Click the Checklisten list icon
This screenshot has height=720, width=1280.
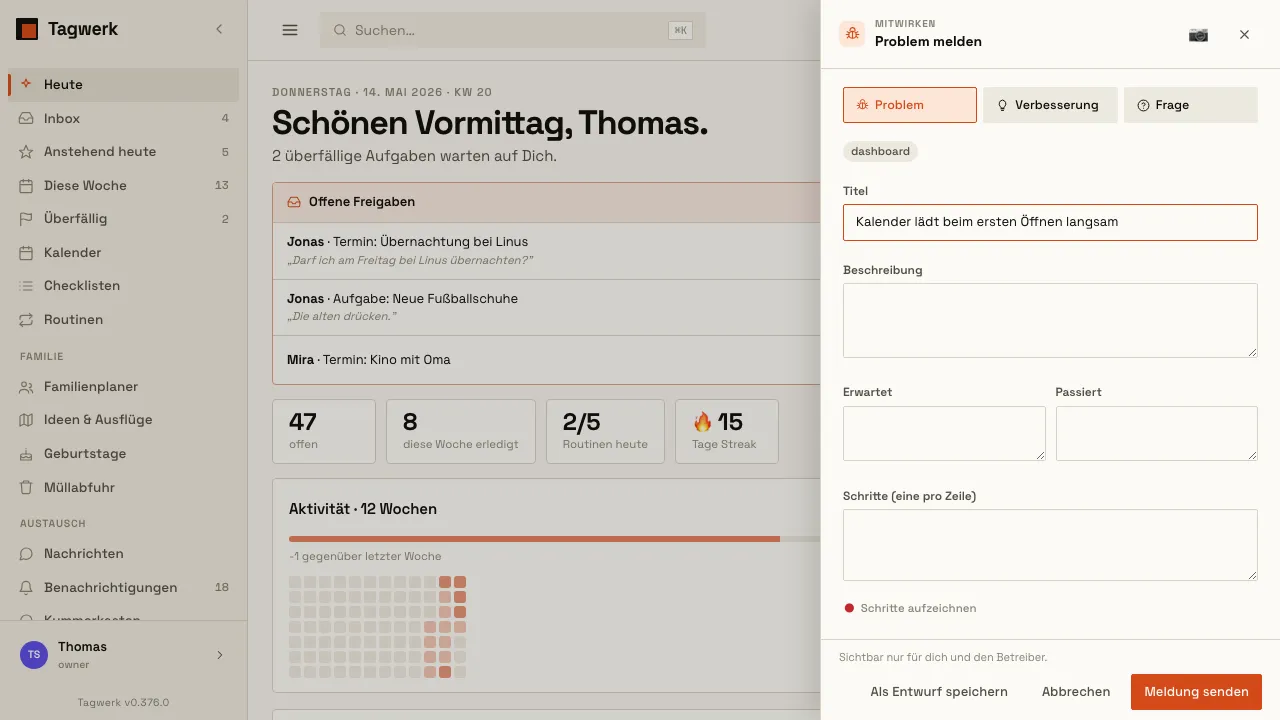[26, 286]
